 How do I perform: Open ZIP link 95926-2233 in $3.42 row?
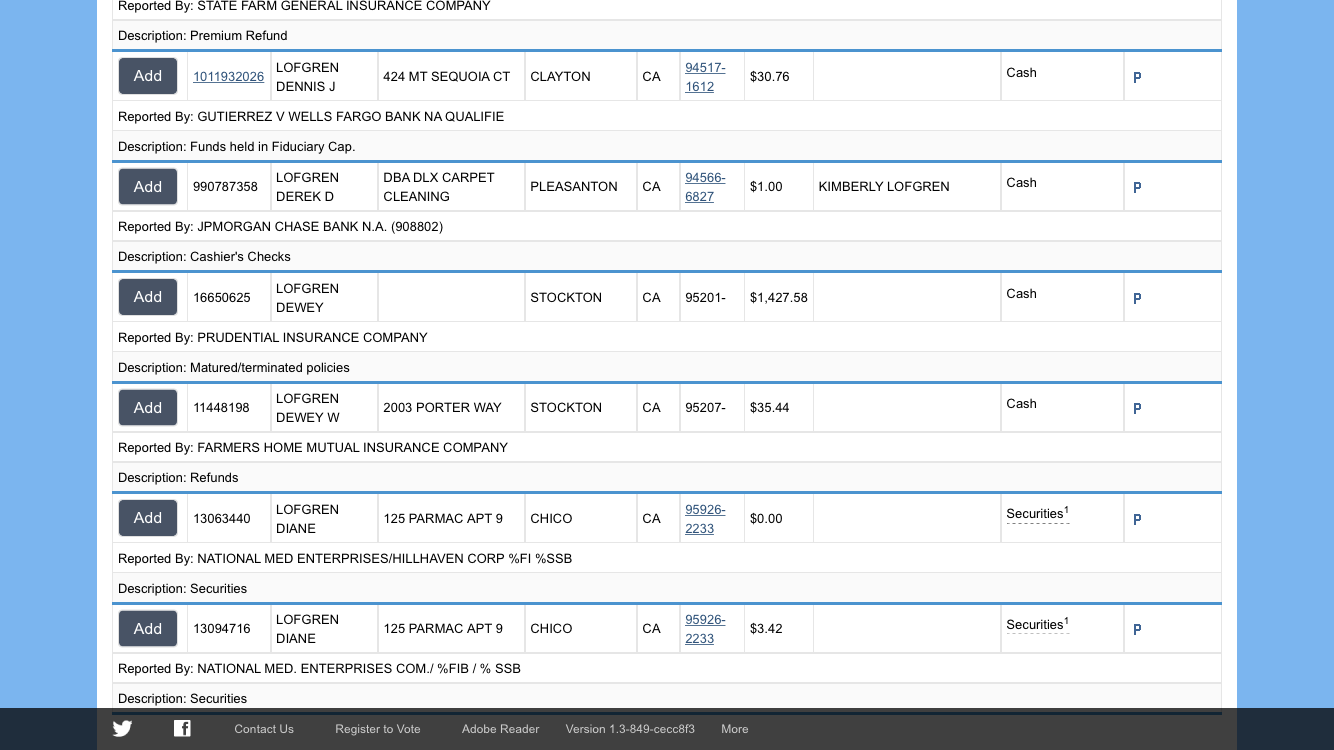click(705, 629)
